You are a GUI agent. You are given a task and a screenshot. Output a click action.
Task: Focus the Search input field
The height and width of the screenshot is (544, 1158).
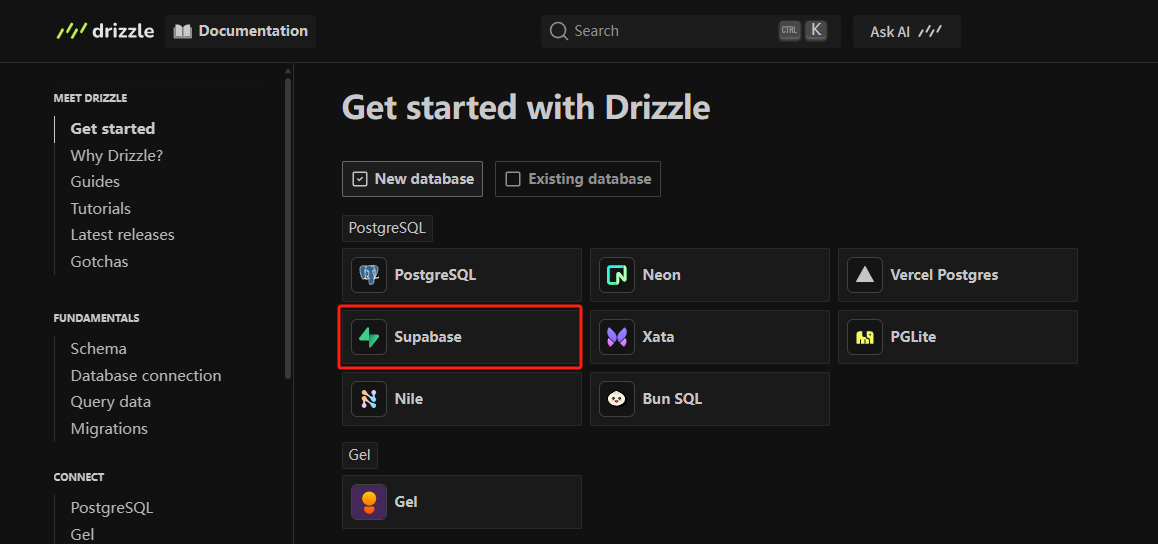(691, 31)
